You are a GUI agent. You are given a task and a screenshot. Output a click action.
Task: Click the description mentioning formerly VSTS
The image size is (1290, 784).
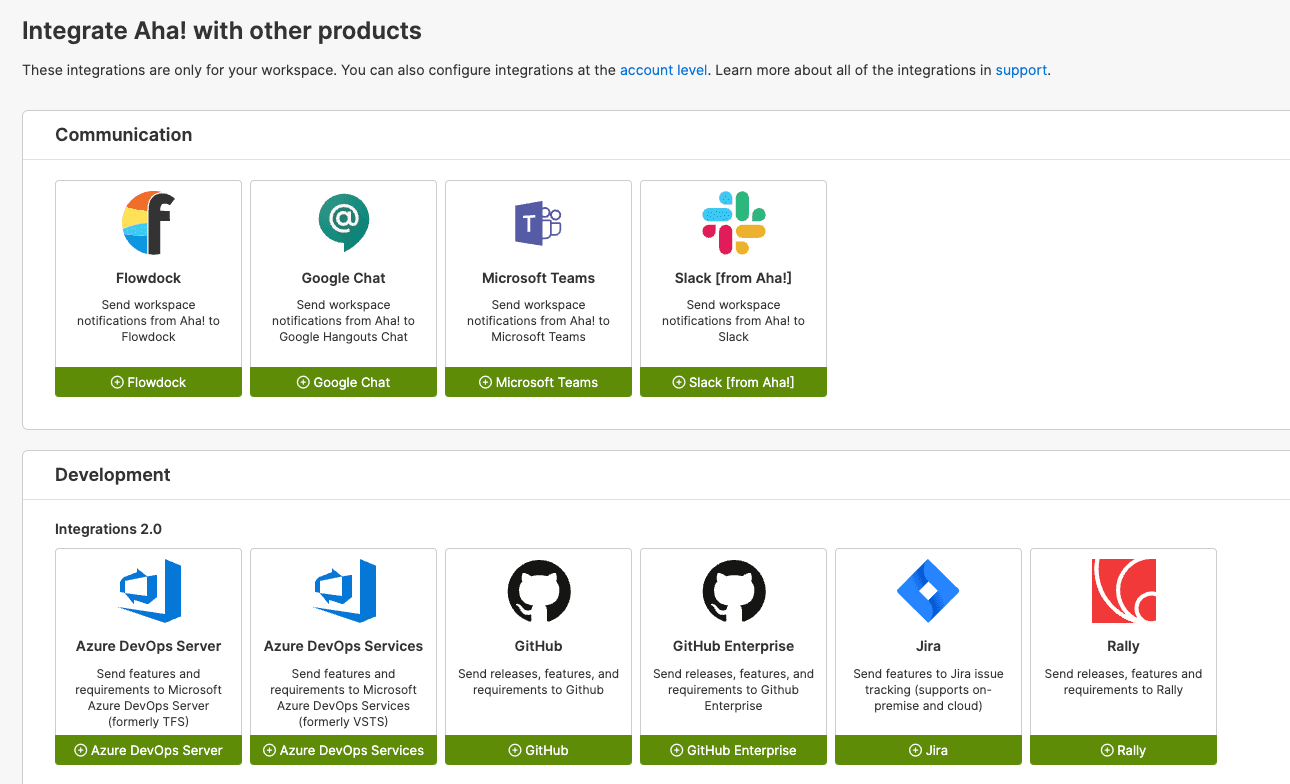[x=343, y=698]
